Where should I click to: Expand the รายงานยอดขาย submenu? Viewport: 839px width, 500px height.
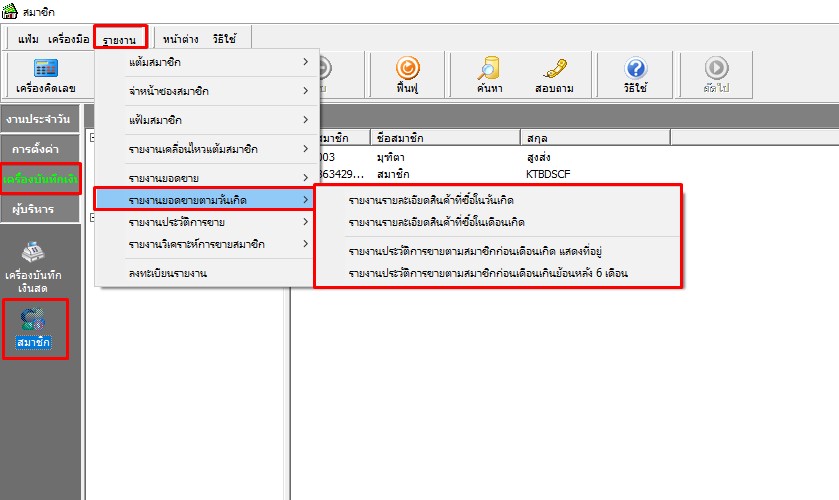(x=206, y=177)
